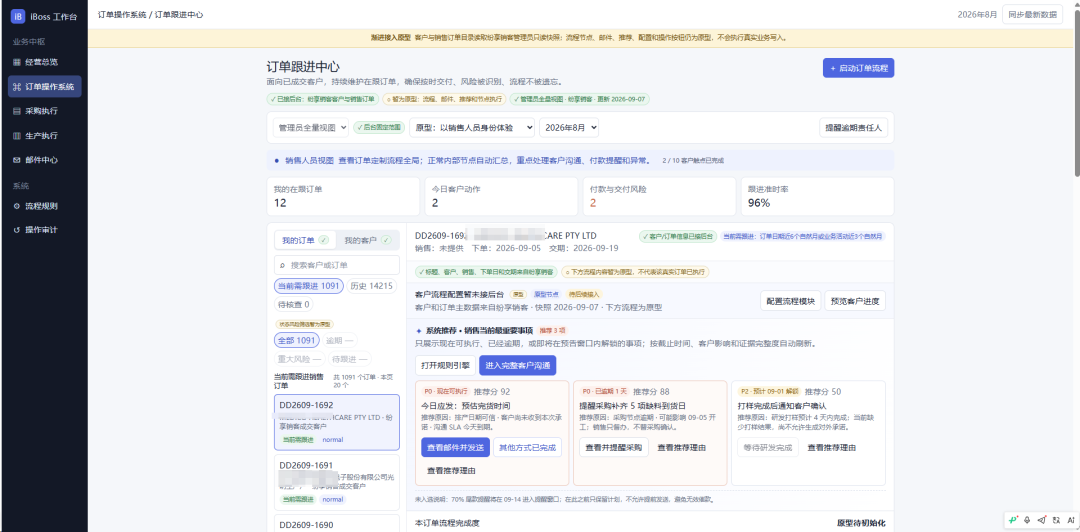This screenshot has width=1080, height=532.
Task: Open 操作审计 in the sidebar
Action: [x=44, y=230]
